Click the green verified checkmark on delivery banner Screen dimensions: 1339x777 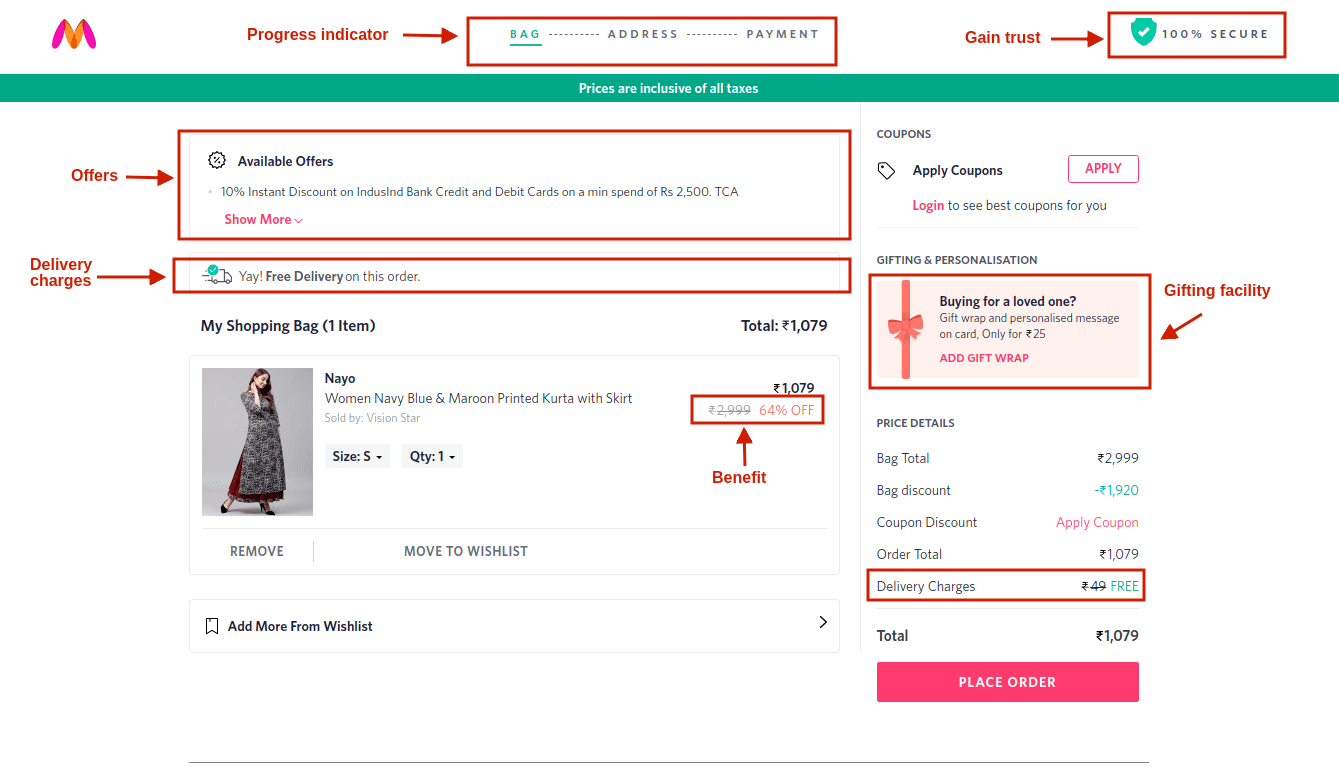tap(212, 267)
